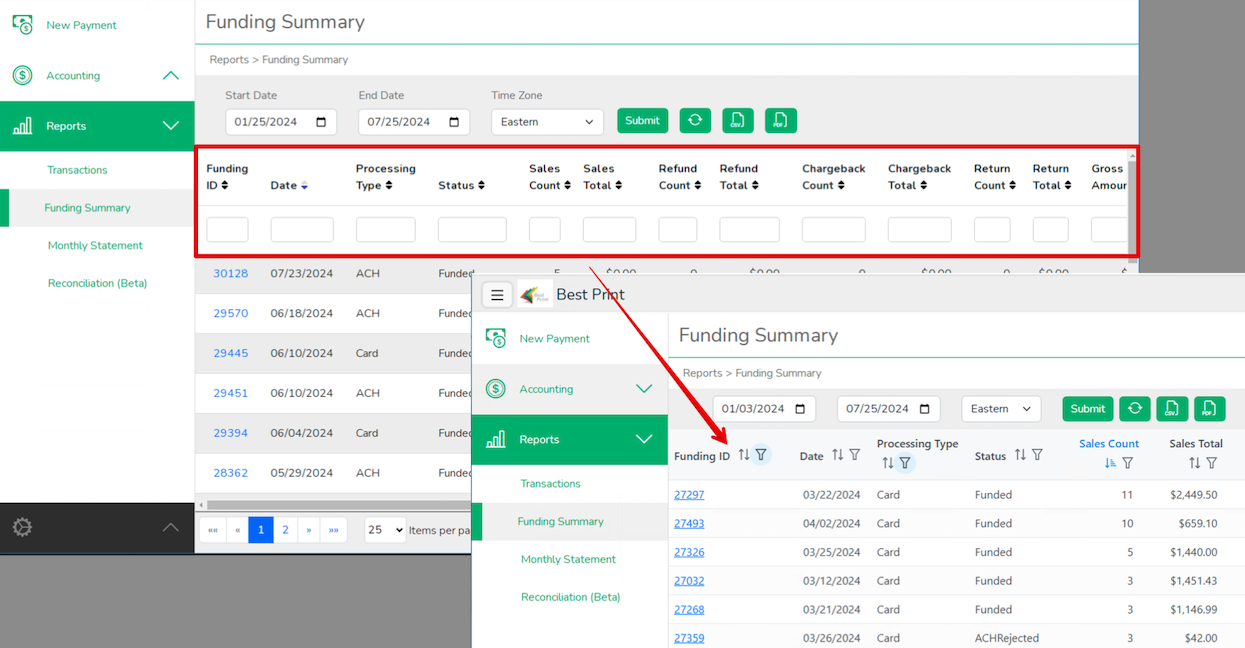The height and width of the screenshot is (648, 1245).
Task: Sort by Status in the Best Print table
Action: click(x=1020, y=455)
